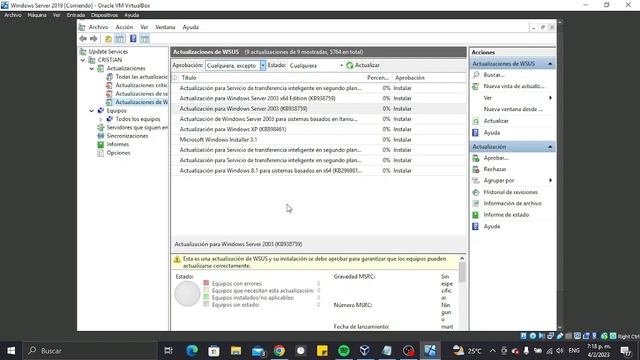Image resolution: width=640 pixels, height=360 pixels.
Task: Click the blue Help question-mark toolbar icon
Action: click(133, 39)
